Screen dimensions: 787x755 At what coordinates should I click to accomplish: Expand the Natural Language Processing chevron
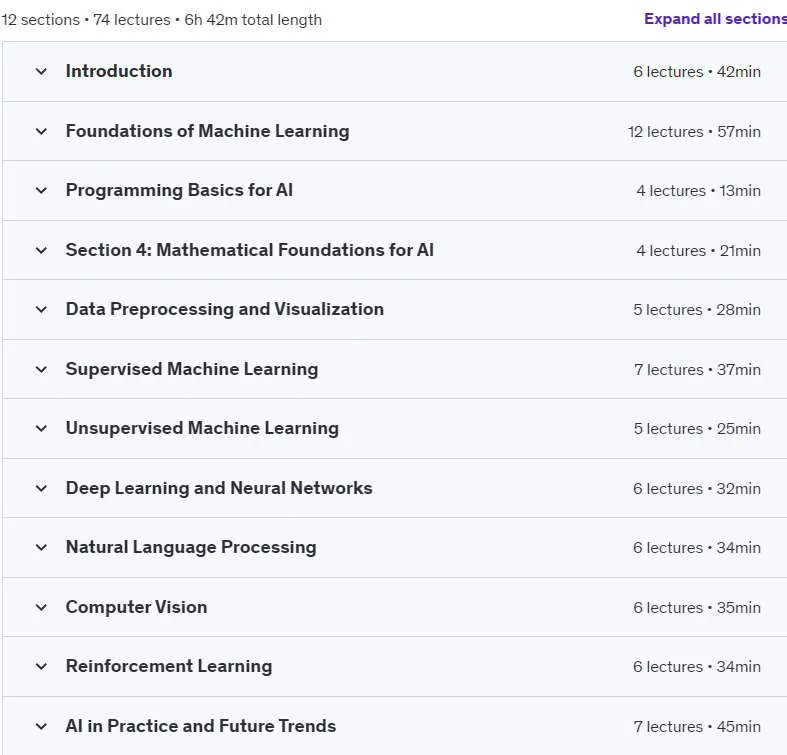click(x=42, y=548)
